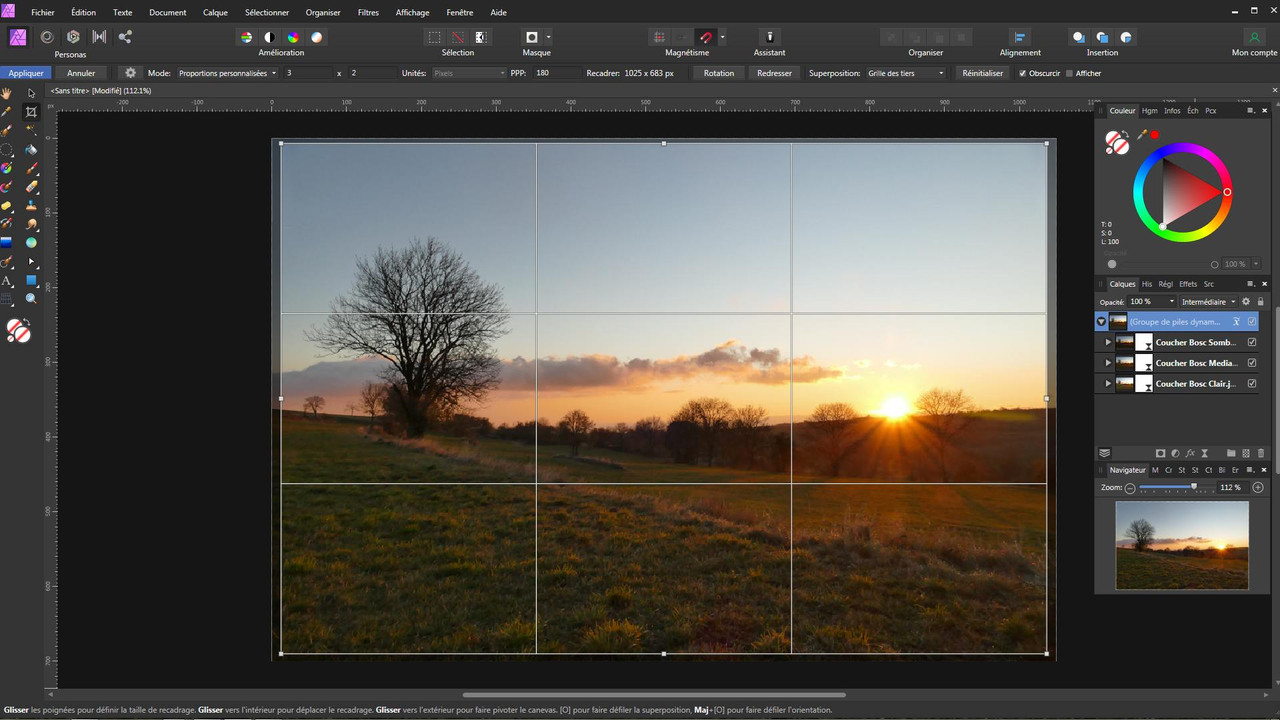Uncheck visibility of Coucher Bosc Clair layer
Image resolution: width=1280 pixels, height=720 pixels.
tap(1252, 383)
